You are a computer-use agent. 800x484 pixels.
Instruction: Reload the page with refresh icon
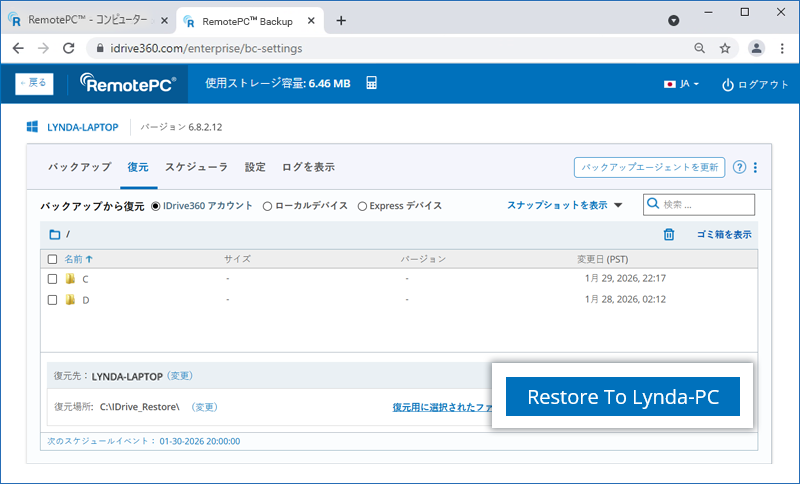(x=68, y=48)
